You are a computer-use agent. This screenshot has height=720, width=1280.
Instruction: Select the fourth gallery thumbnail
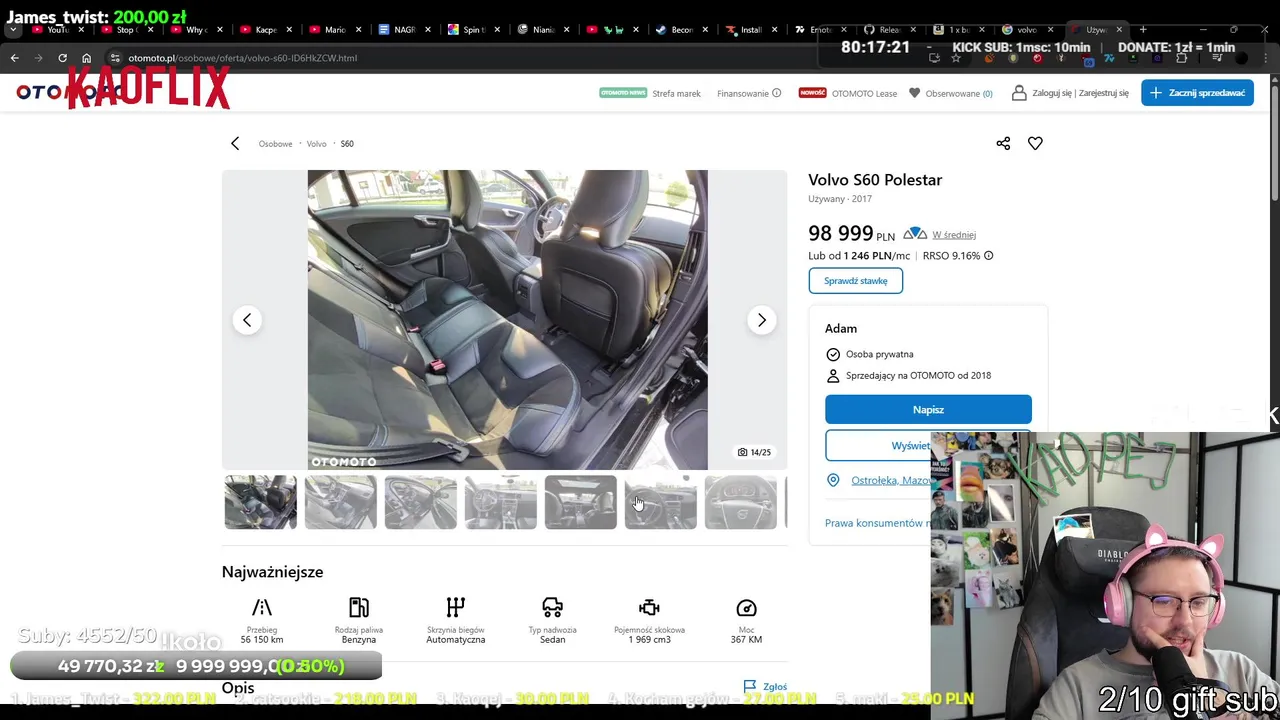click(501, 502)
